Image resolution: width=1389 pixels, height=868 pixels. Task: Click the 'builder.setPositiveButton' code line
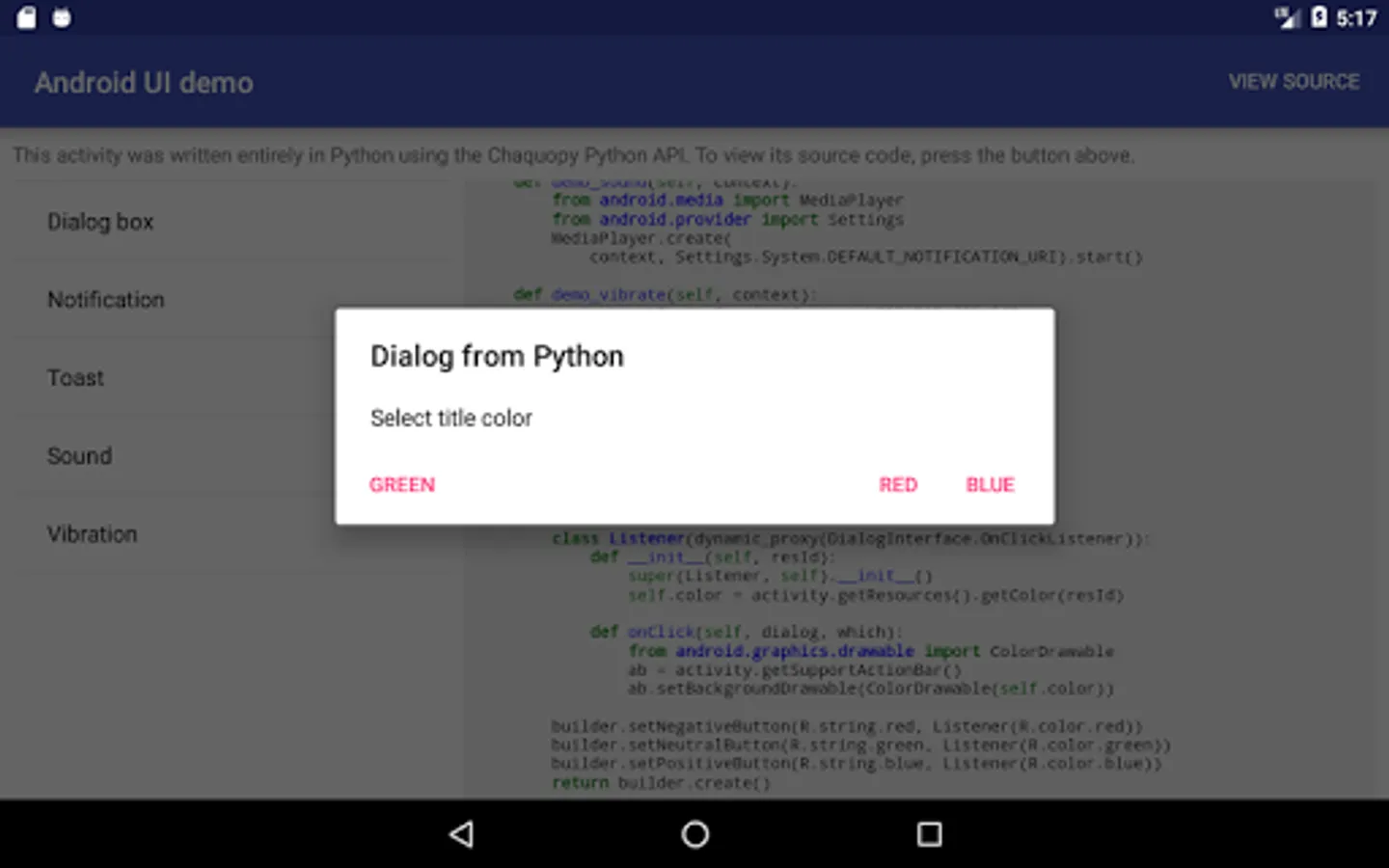[x=857, y=763]
